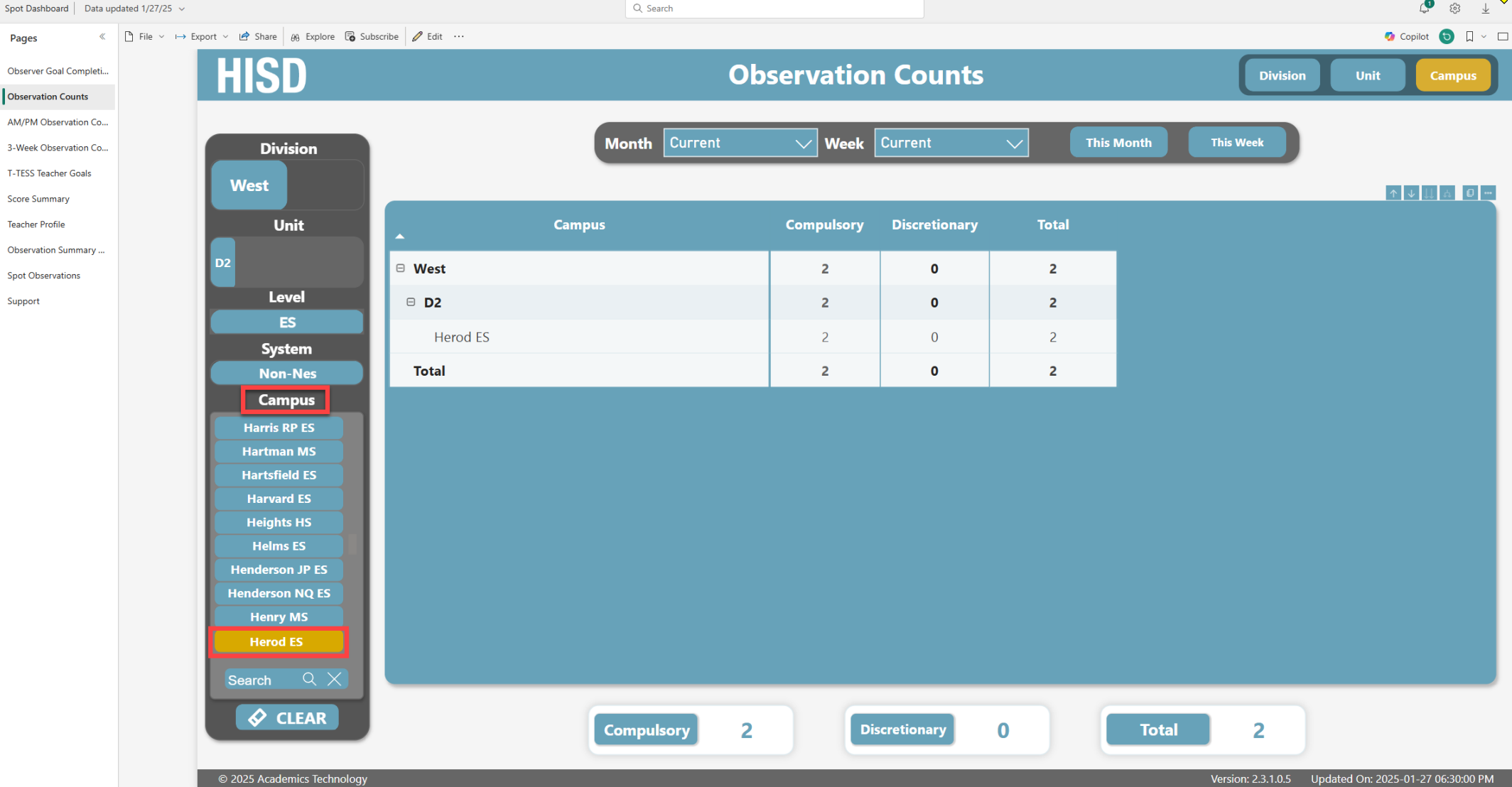Open the bookmark dropdown chevron
This screenshot has height=787, width=1512.
[x=1484, y=36]
